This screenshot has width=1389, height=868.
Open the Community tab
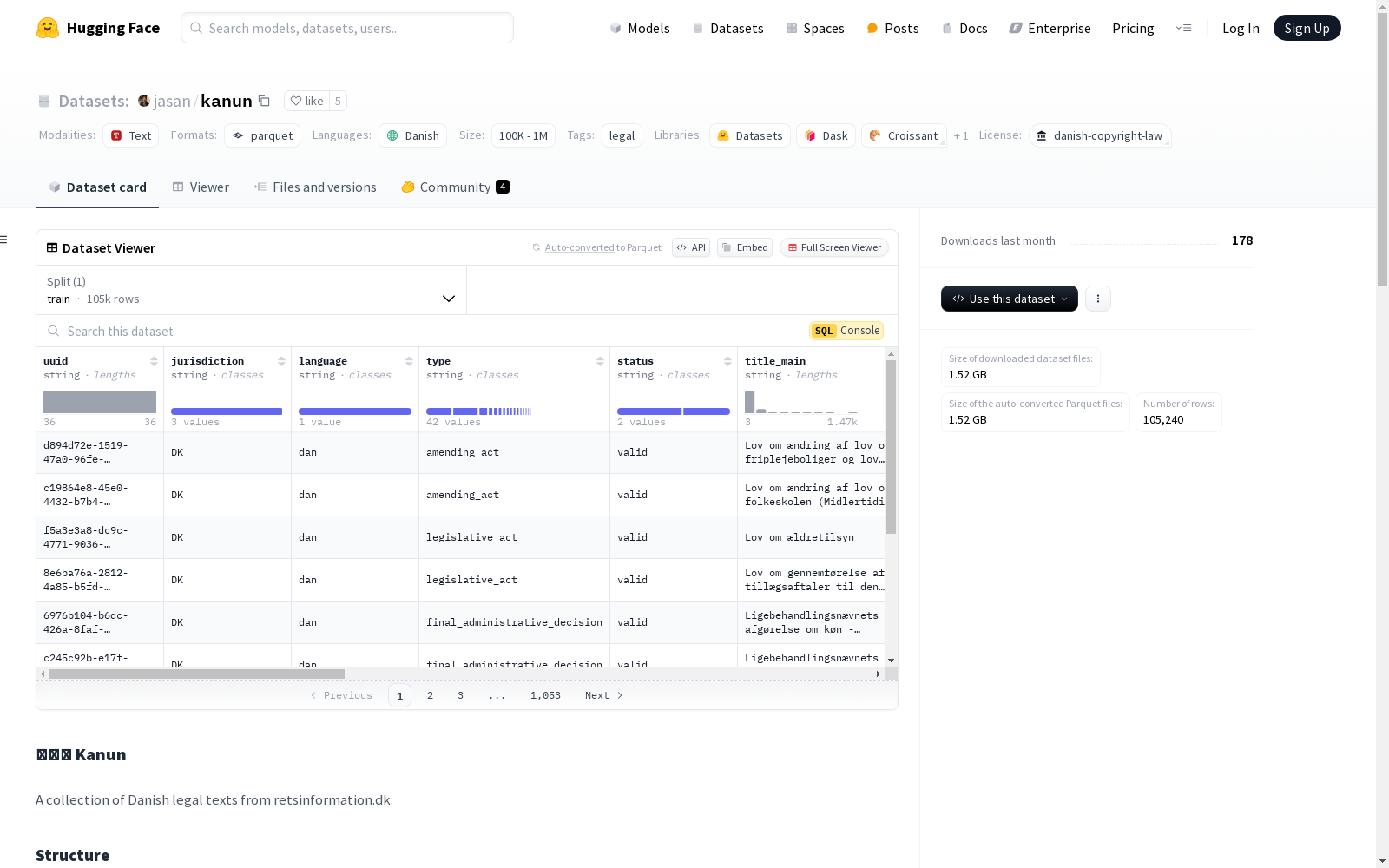[x=455, y=187]
